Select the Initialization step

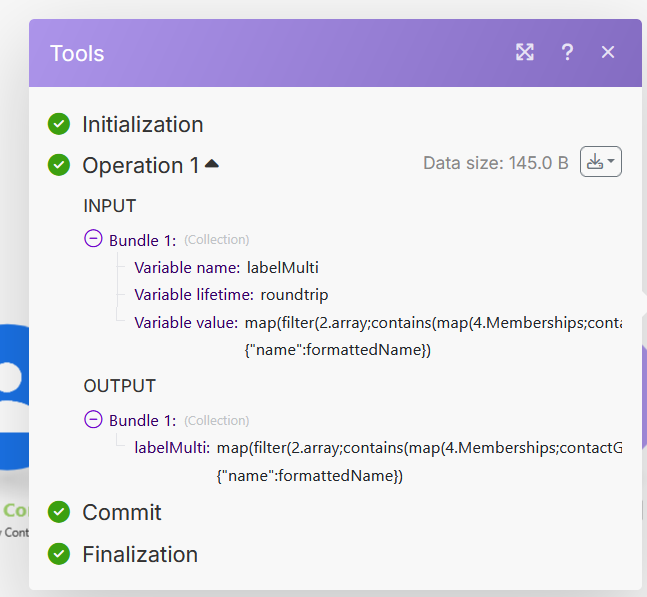tap(142, 124)
